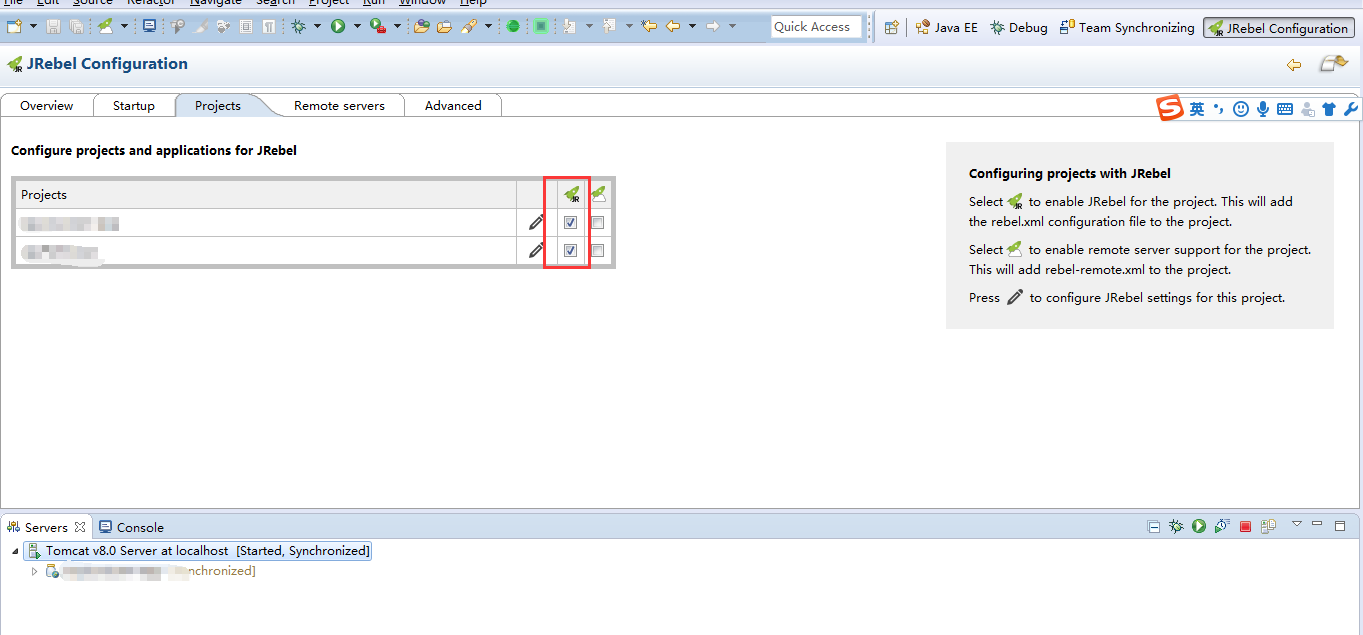The image size is (1363, 635).
Task: Click the yellow Back navigation arrow in toolbar
Action: point(673,26)
